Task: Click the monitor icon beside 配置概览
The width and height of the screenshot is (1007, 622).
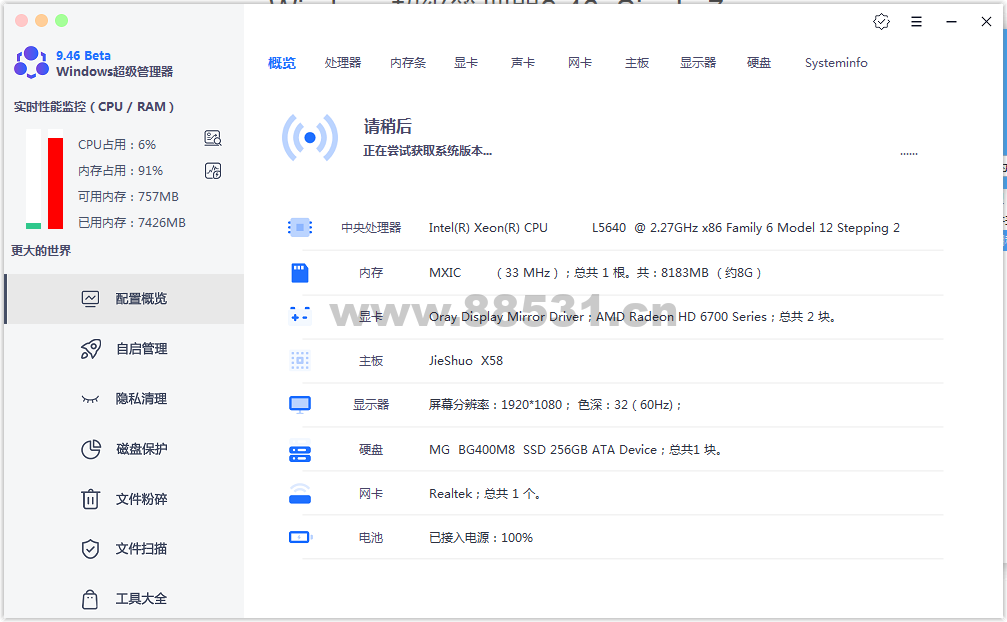Action: (91, 298)
